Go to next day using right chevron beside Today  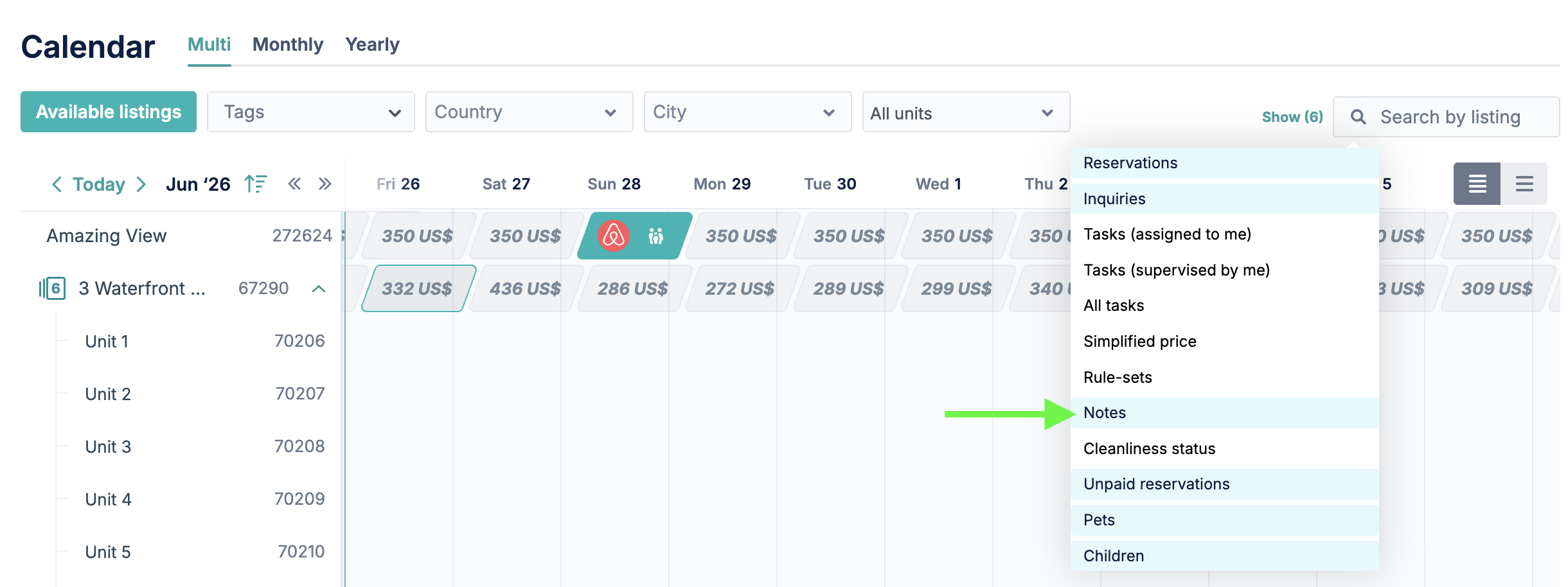141,184
